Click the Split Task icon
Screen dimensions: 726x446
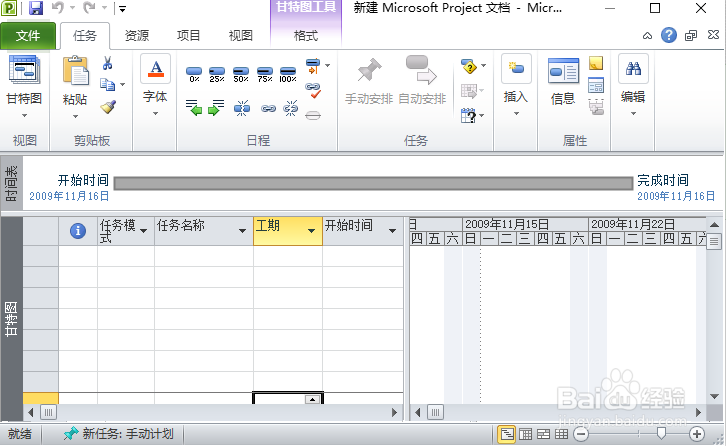[x=242, y=108]
